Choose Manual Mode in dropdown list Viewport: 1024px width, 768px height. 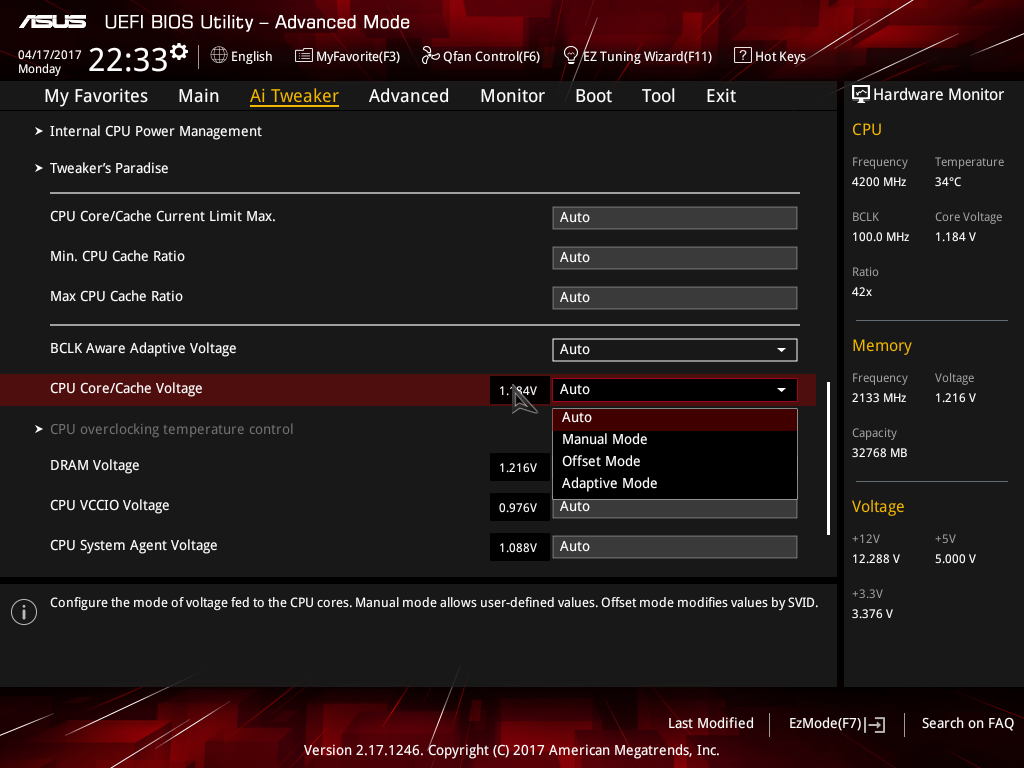point(675,440)
